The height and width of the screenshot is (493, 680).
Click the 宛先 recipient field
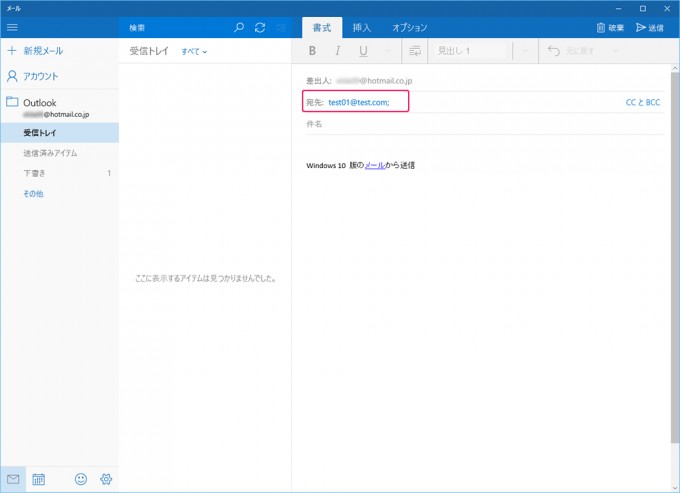click(356, 102)
